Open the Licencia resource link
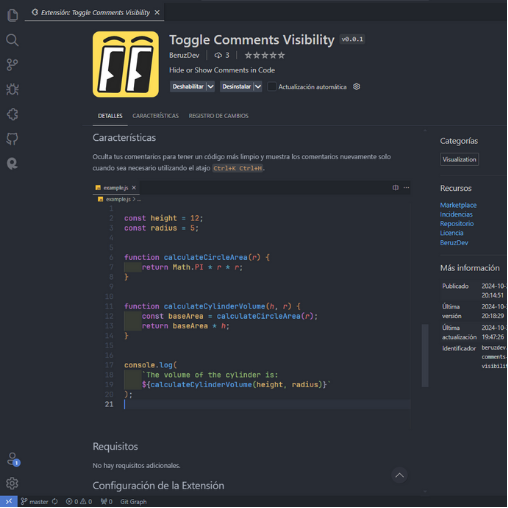This screenshot has width=508, height=508. [451, 233]
